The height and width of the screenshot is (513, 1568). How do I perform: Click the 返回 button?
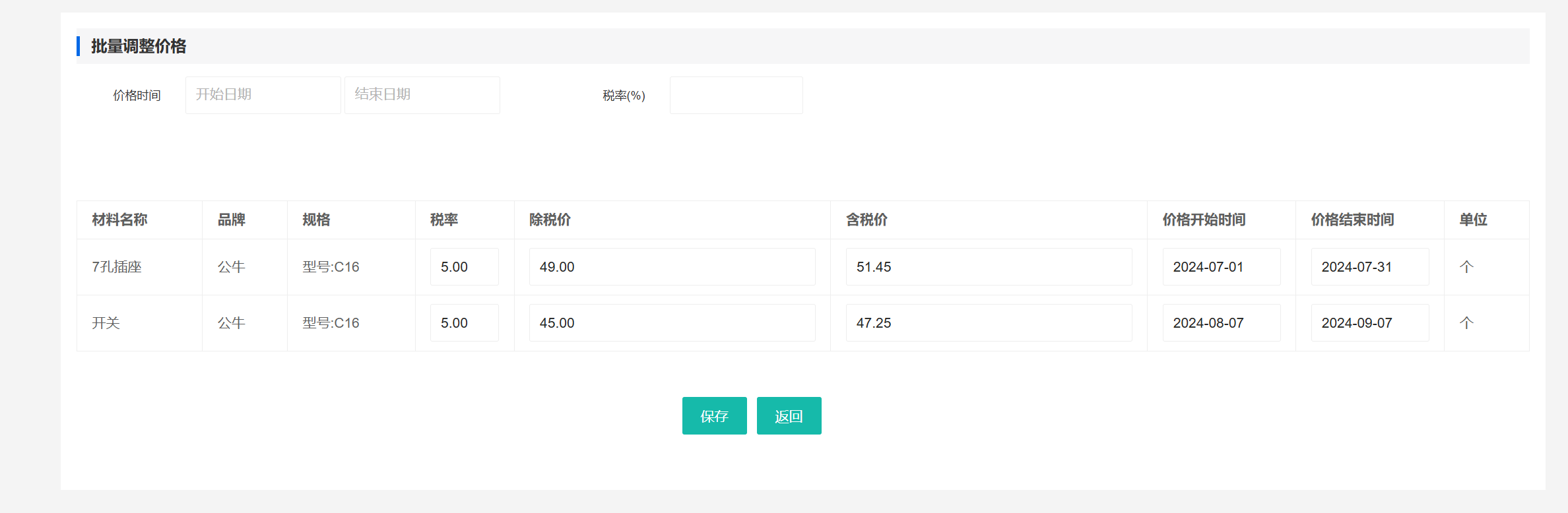(x=789, y=416)
